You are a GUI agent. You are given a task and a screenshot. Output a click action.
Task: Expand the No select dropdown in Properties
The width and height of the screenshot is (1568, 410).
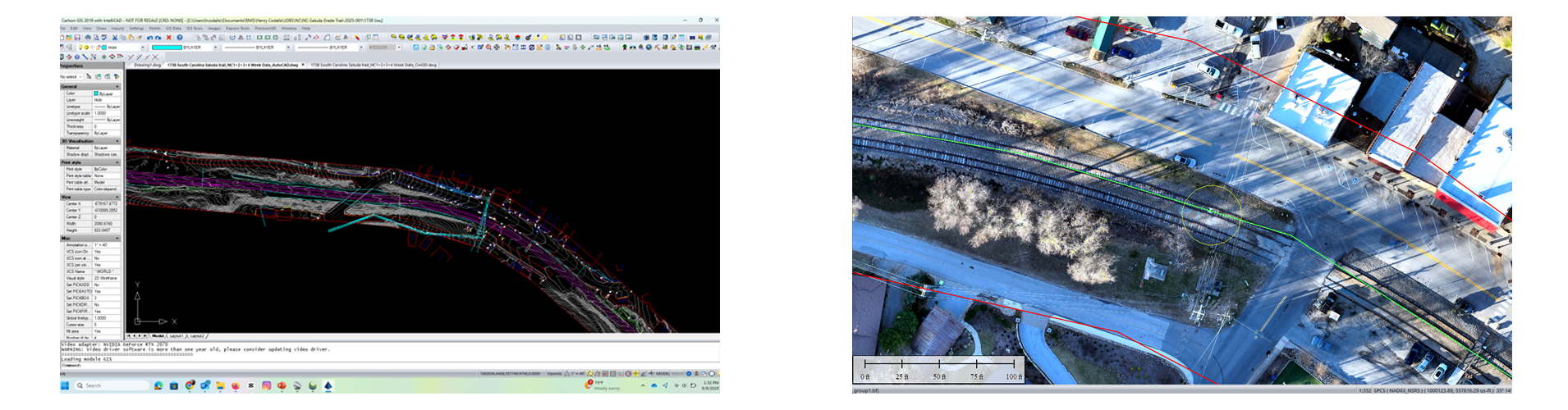click(x=80, y=76)
